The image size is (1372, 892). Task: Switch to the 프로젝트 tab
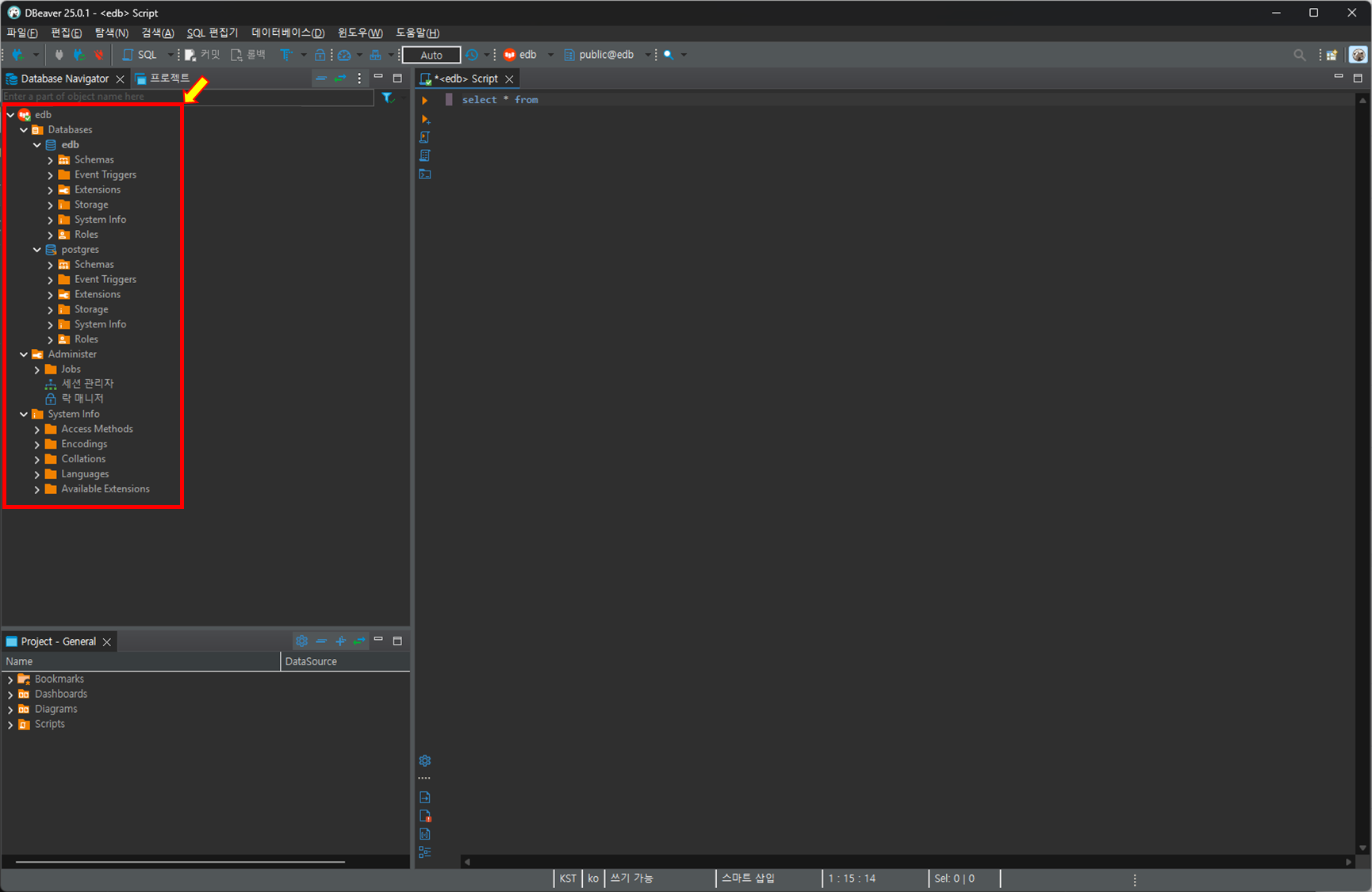(163, 78)
